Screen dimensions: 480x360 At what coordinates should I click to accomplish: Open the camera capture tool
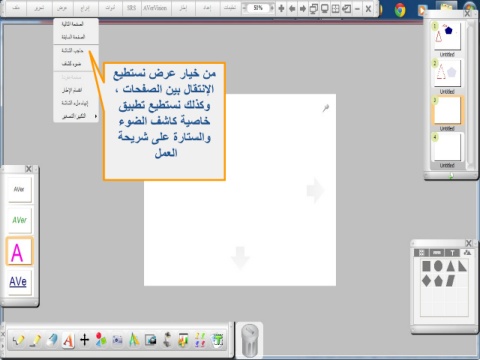(x=151, y=340)
